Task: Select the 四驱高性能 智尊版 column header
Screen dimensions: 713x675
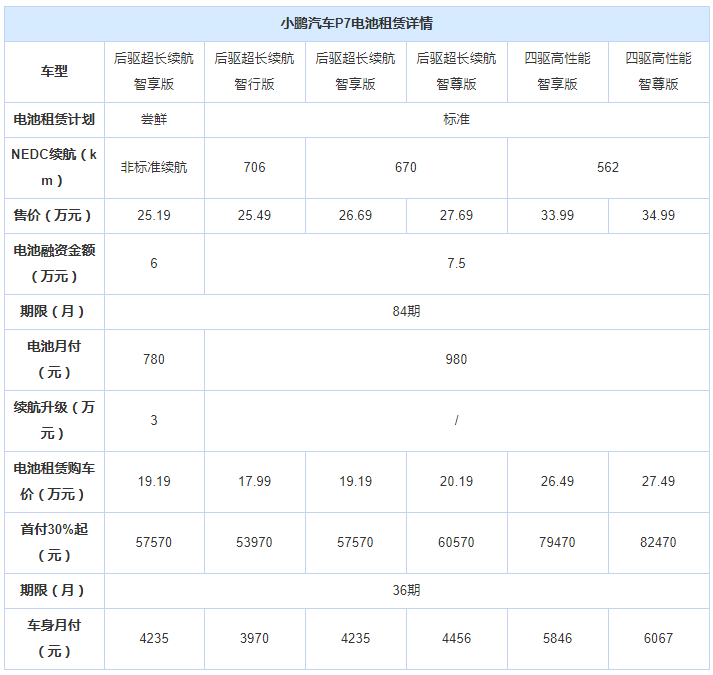Action: tap(658, 72)
